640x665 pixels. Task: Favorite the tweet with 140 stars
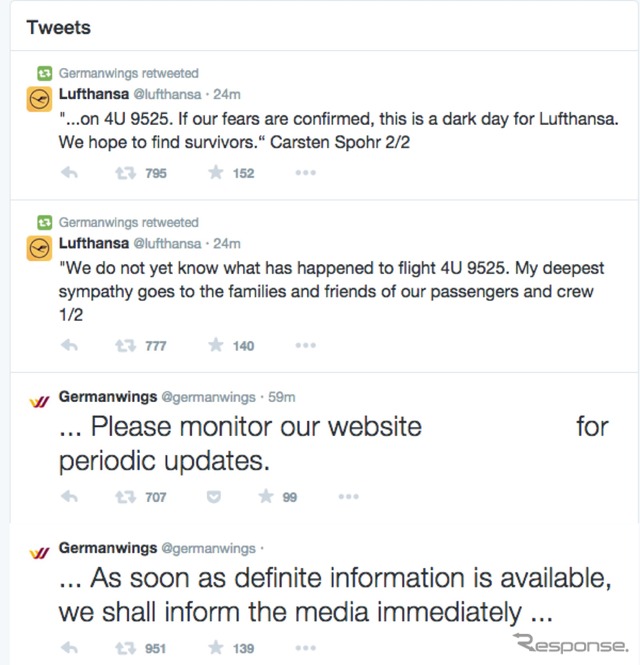215,345
